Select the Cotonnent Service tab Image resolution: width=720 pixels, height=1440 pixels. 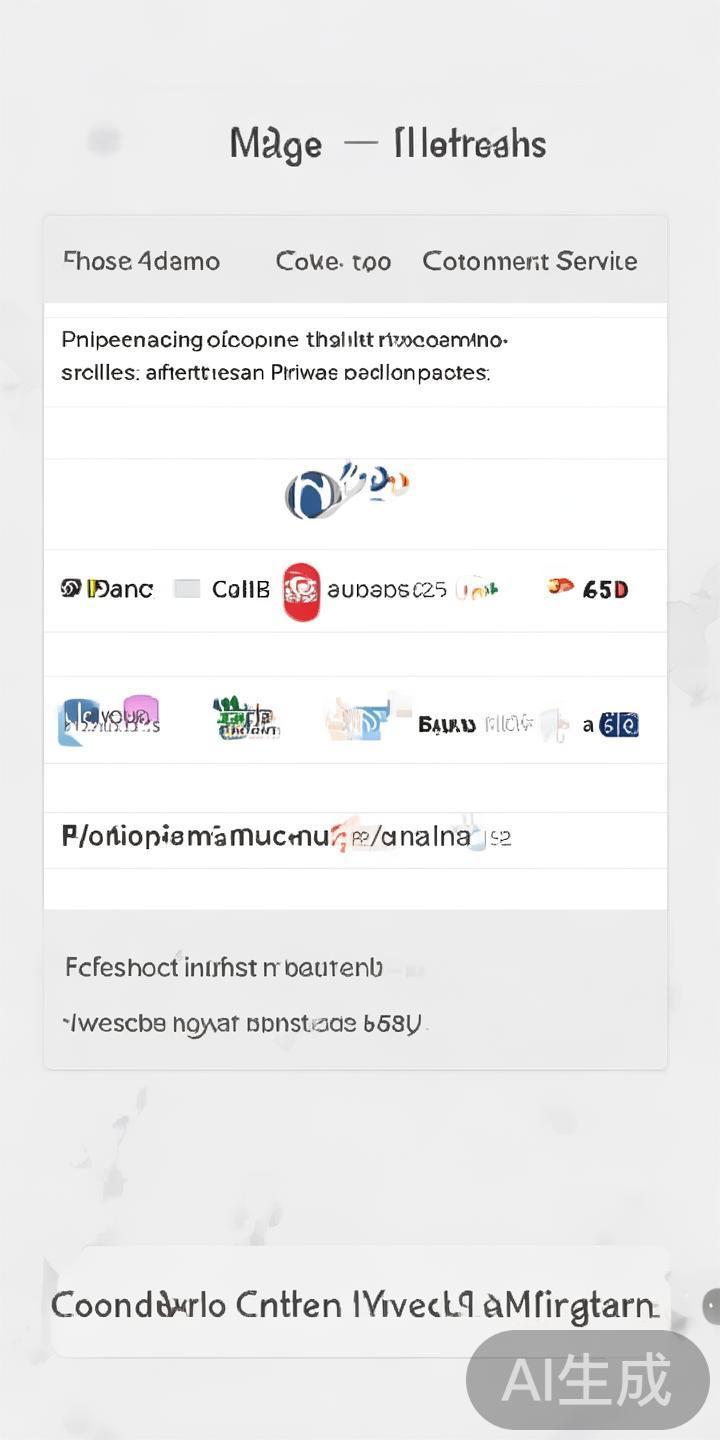pos(529,262)
